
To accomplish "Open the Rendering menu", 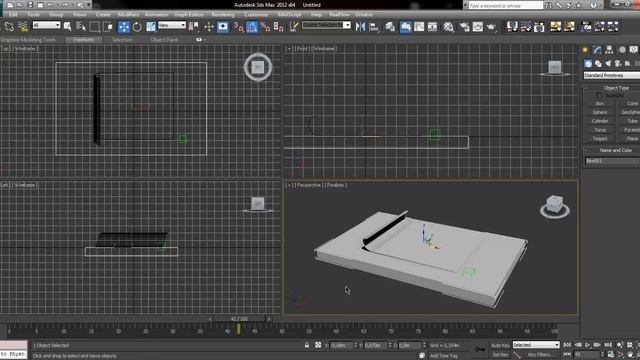I will pyautogui.click(x=223, y=15).
